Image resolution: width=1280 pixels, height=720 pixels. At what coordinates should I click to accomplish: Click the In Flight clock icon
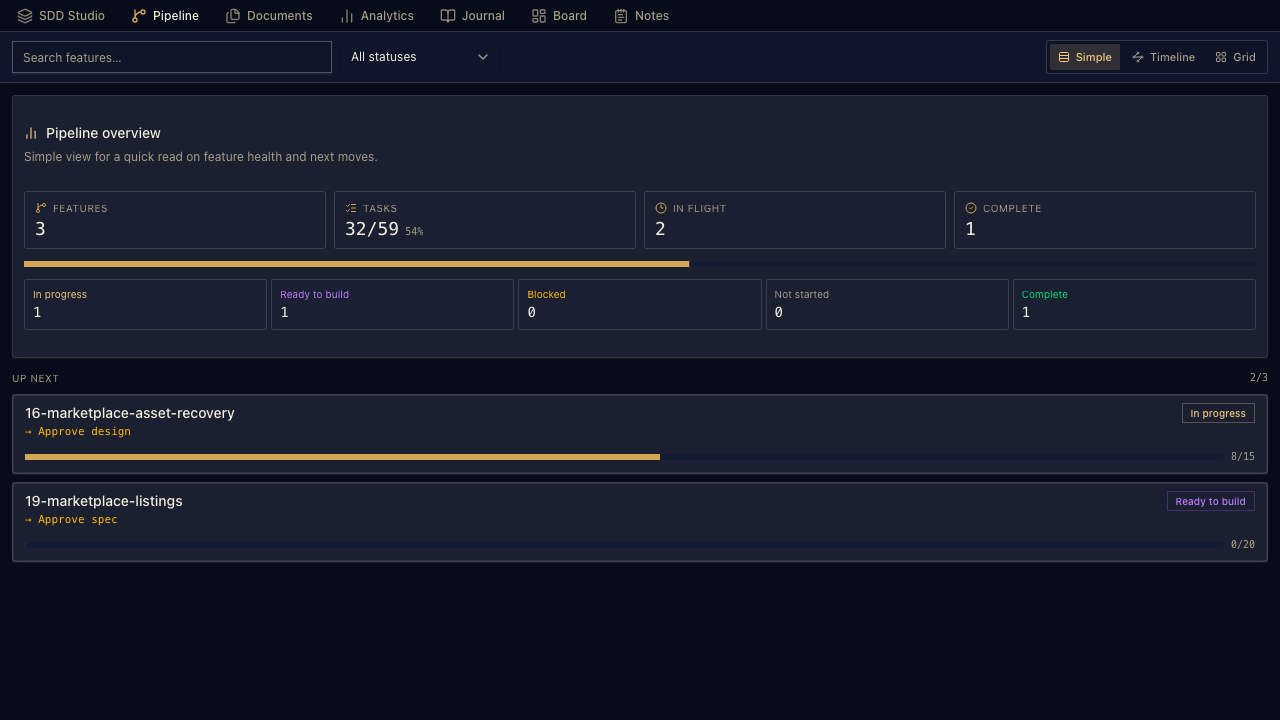pos(661,208)
